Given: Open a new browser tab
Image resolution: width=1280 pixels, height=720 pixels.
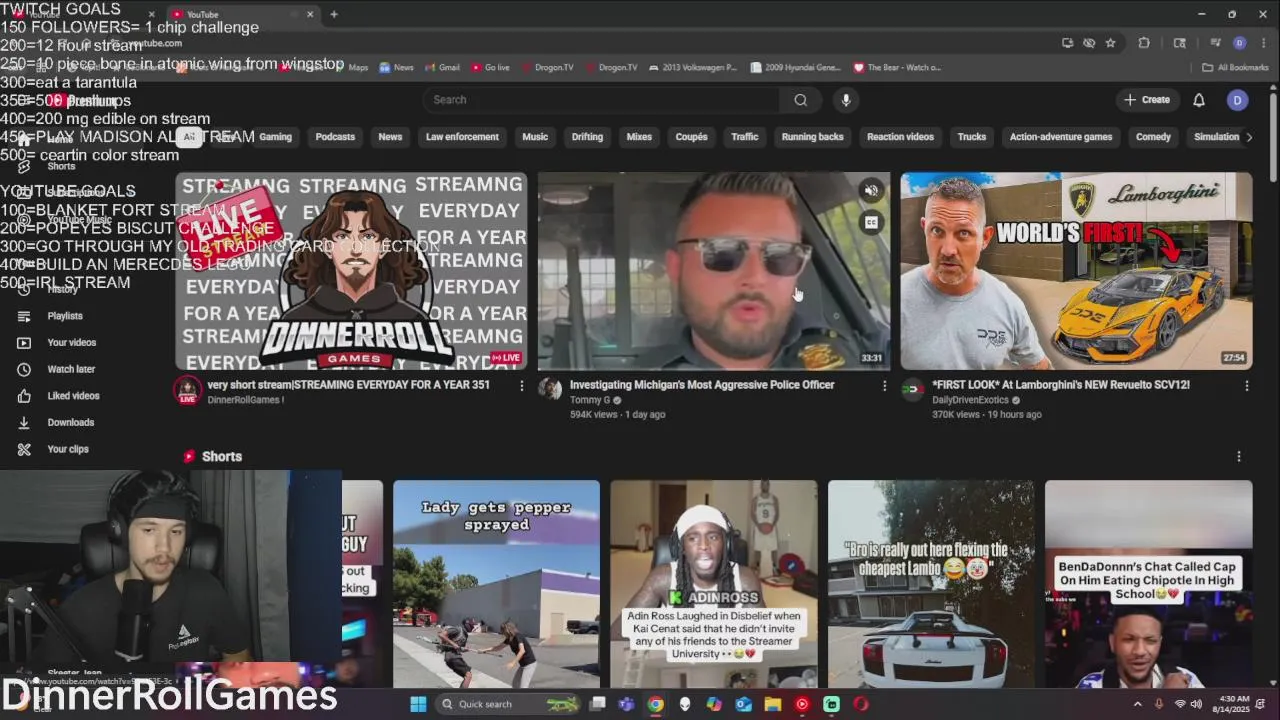Looking at the screenshot, I should pyautogui.click(x=334, y=14).
